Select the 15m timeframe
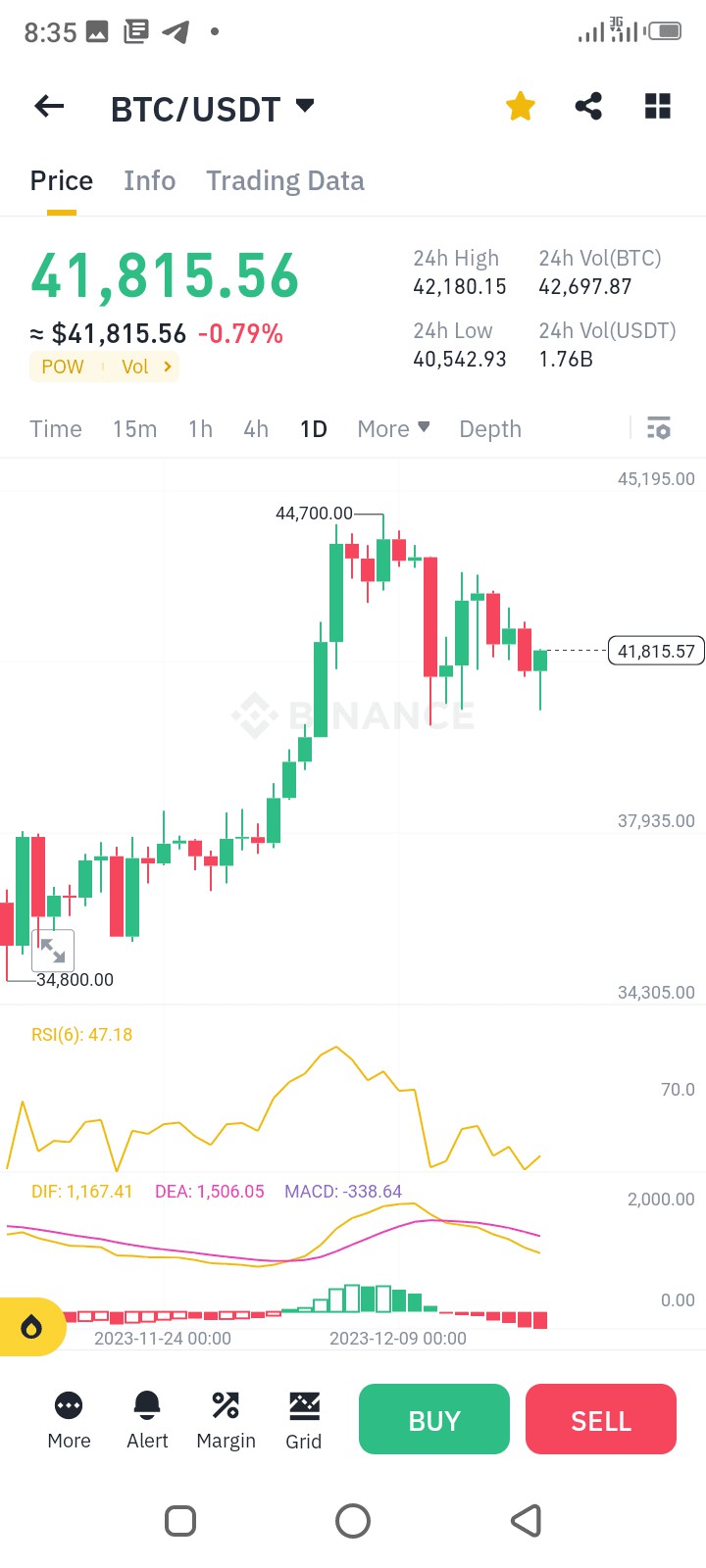 pos(134,428)
